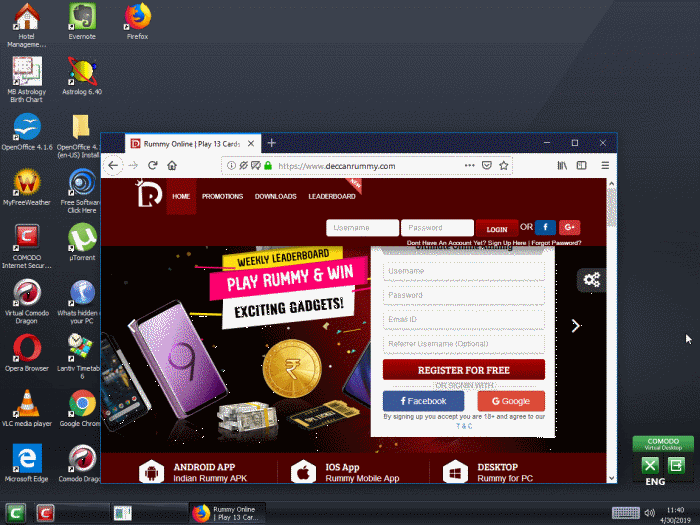Open the Firefox Library icon
700x525 pixels.
pos(562,166)
